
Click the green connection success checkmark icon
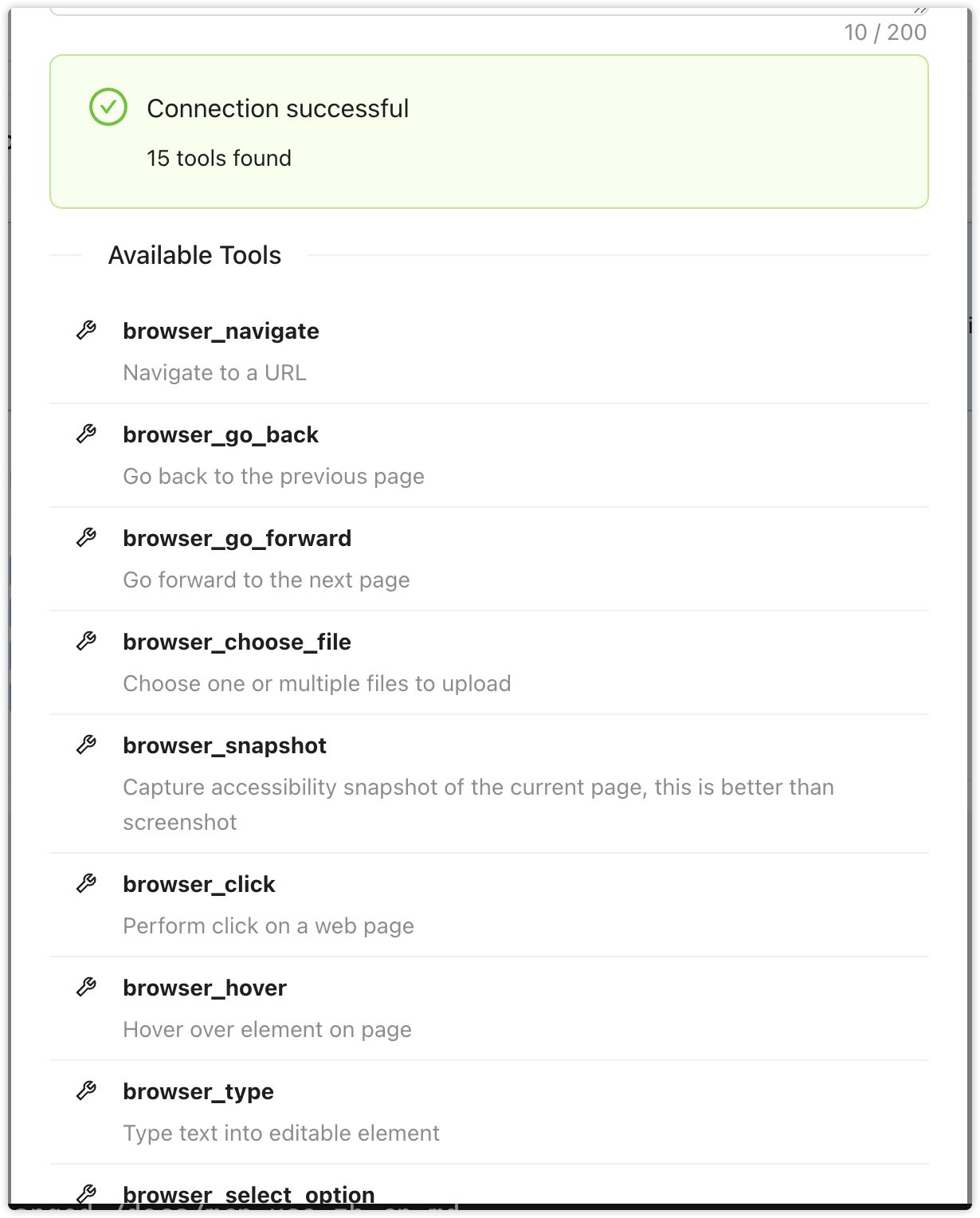point(108,107)
